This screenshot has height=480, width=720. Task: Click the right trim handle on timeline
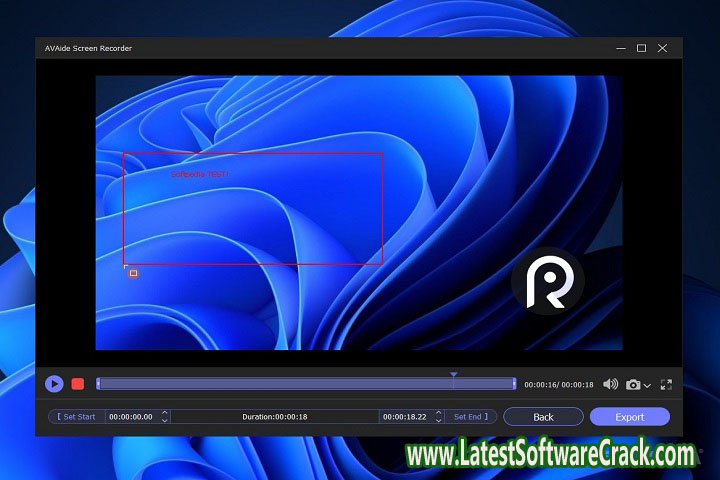(x=514, y=384)
